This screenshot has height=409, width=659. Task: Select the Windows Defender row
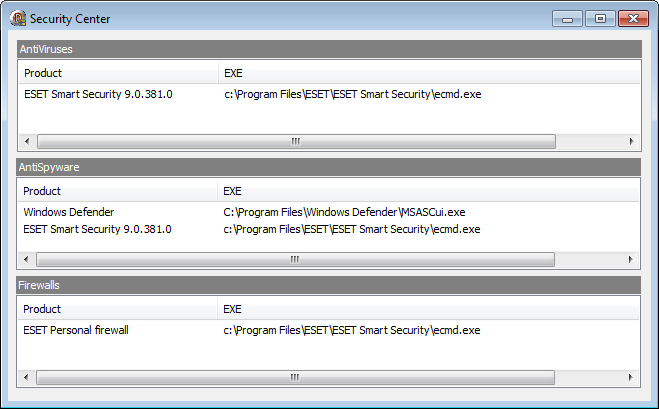click(x=329, y=212)
